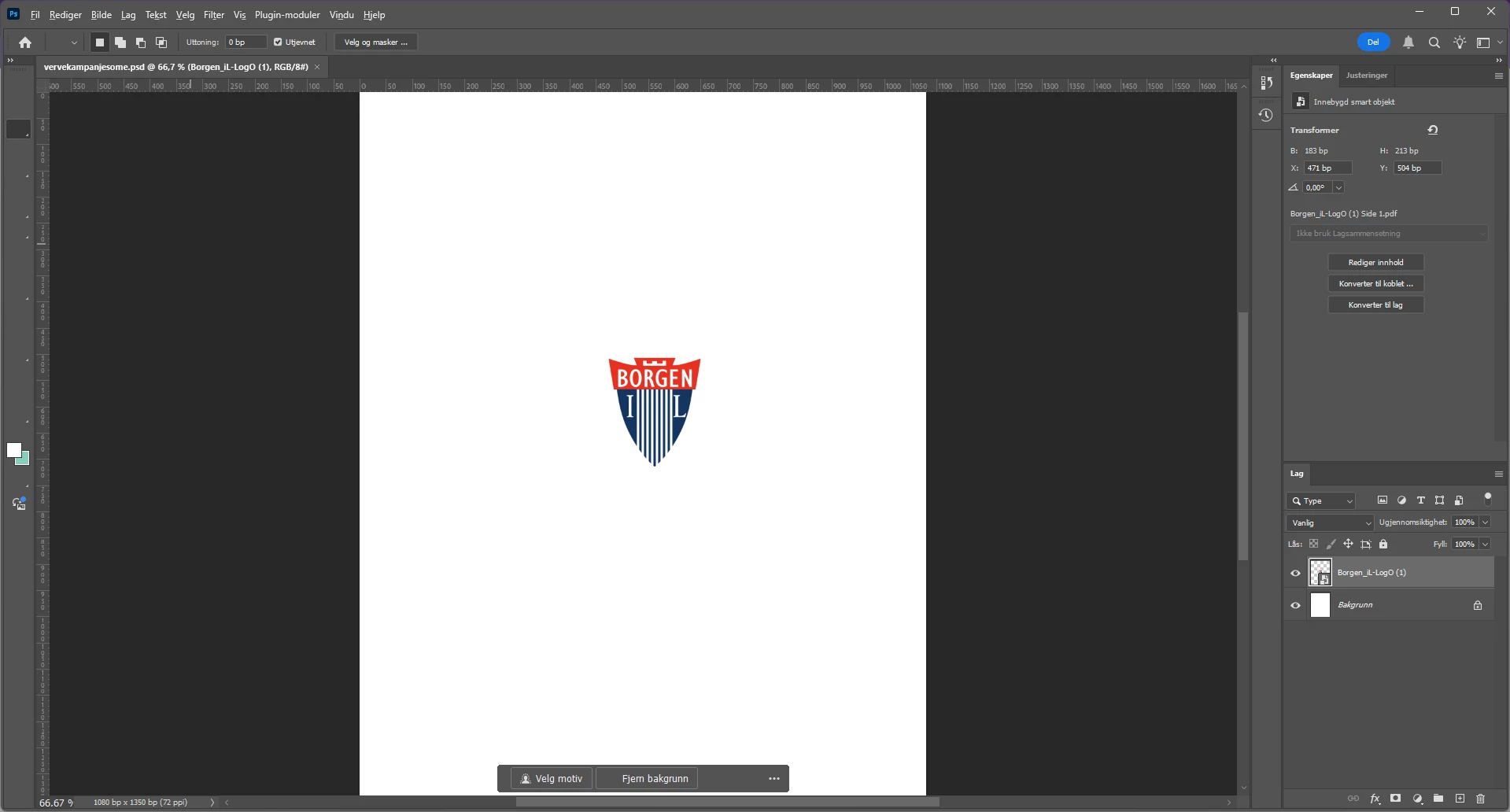Open the Rediger menu

(x=65, y=15)
